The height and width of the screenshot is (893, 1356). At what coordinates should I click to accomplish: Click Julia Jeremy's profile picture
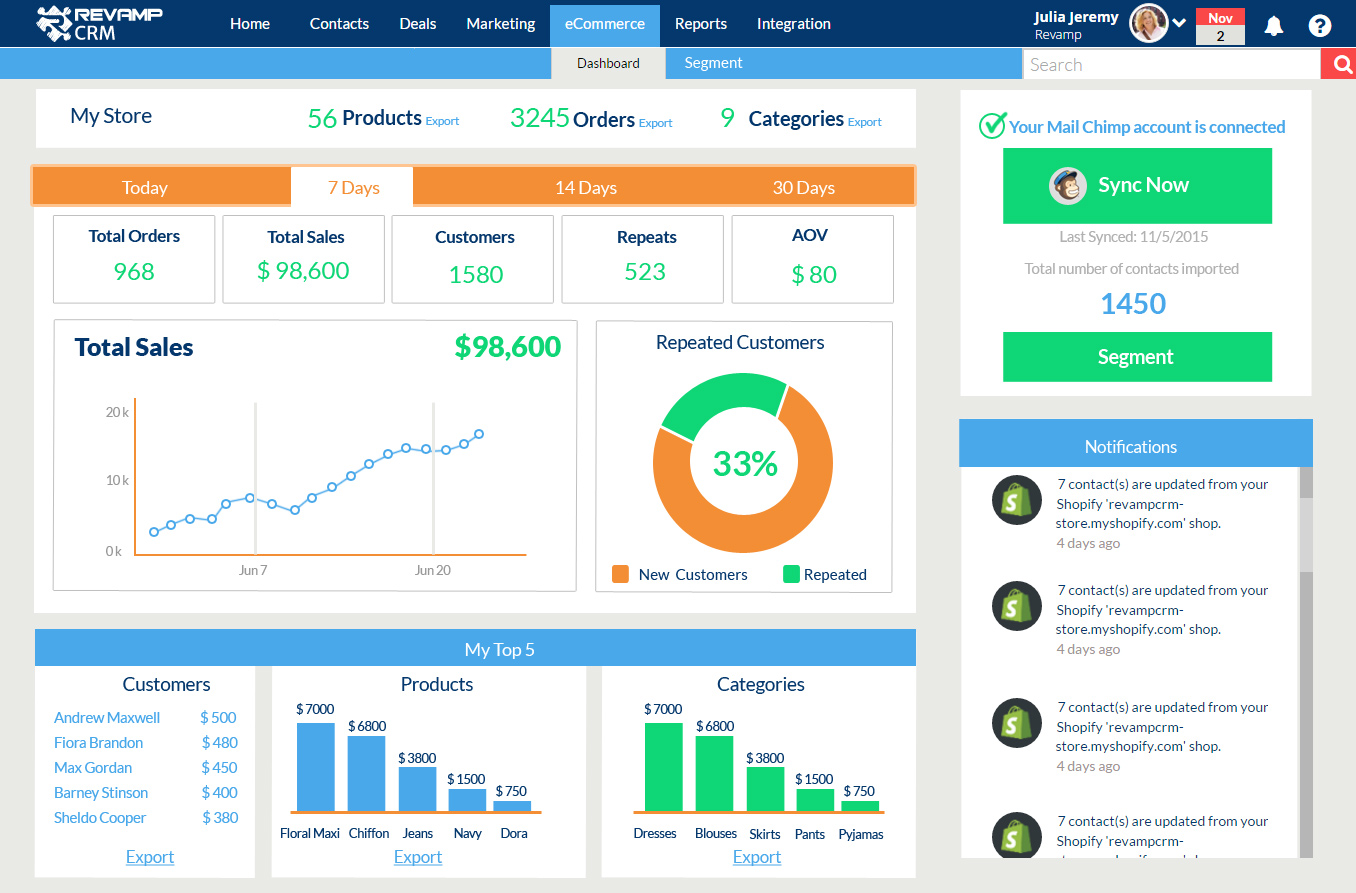[1148, 22]
